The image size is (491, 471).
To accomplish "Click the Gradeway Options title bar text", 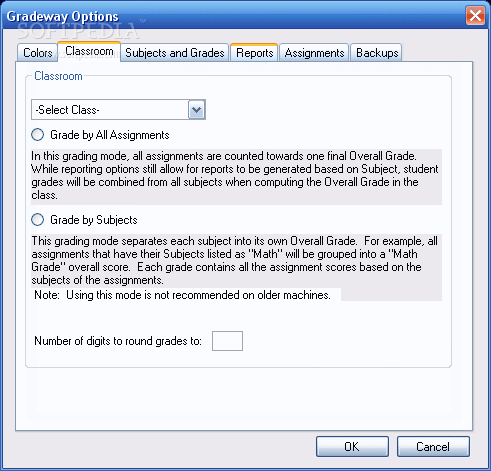I will click(62, 16).
